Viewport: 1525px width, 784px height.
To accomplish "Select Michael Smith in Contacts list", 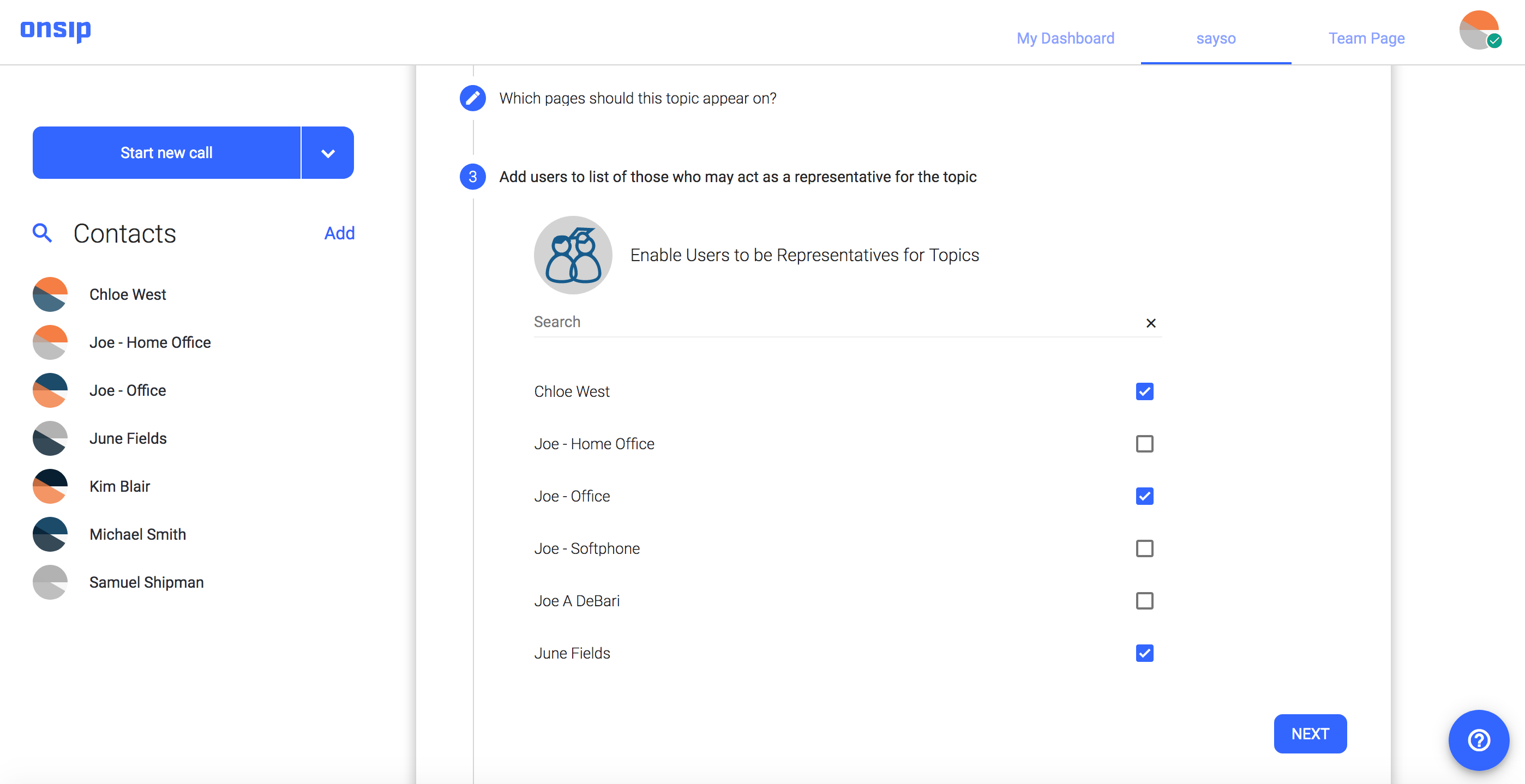I will (137, 534).
